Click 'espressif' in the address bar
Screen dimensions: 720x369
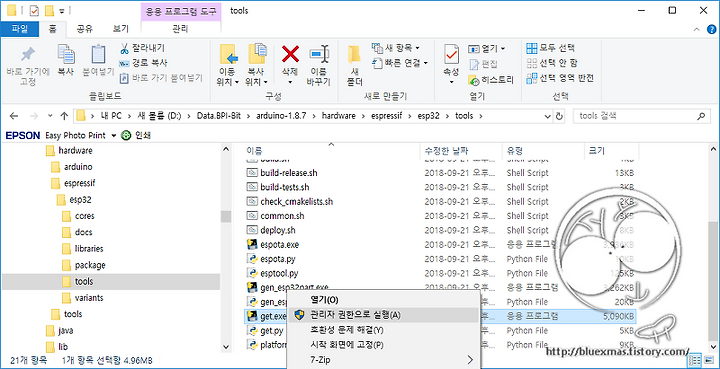click(x=386, y=116)
